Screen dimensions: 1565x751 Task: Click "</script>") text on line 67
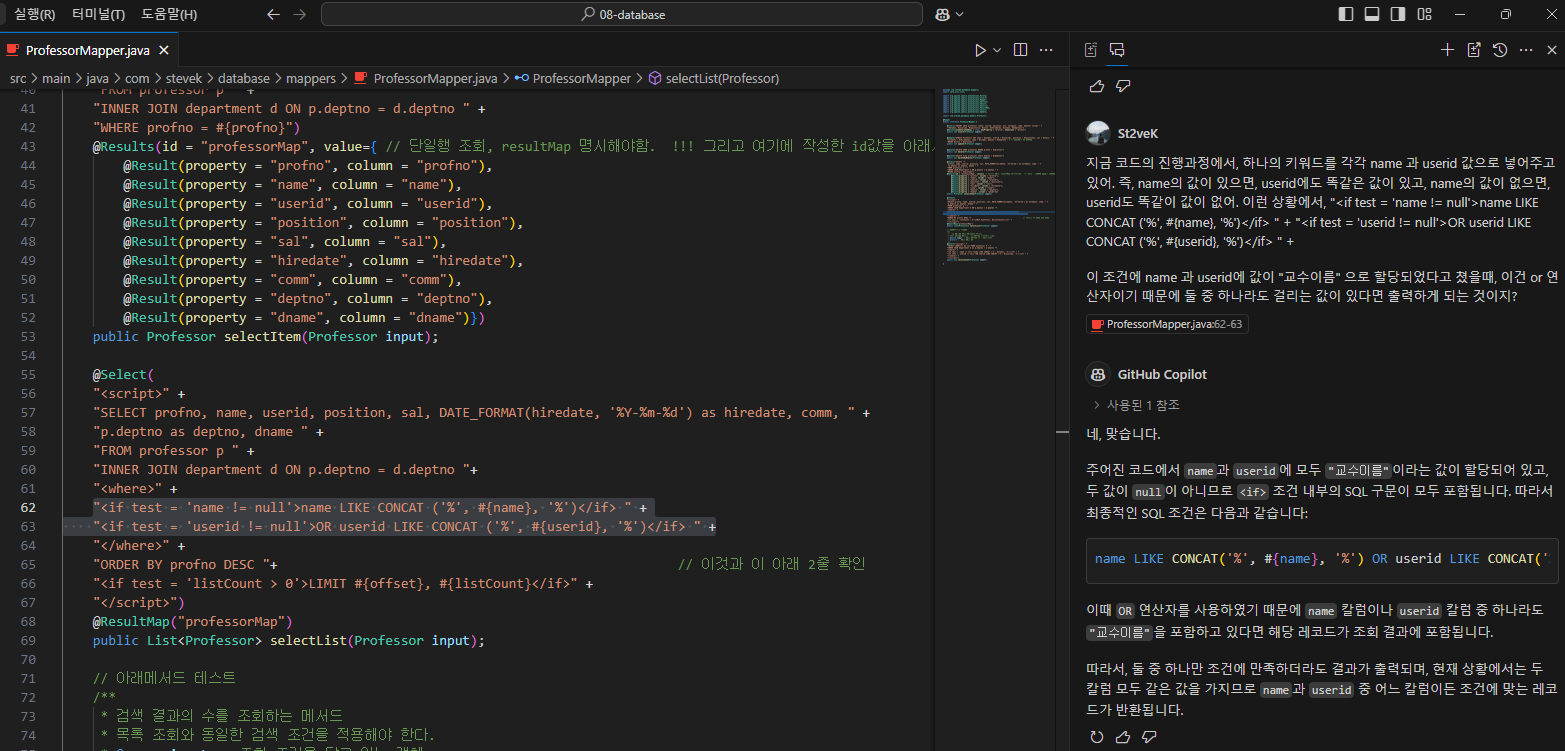coord(139,602)
